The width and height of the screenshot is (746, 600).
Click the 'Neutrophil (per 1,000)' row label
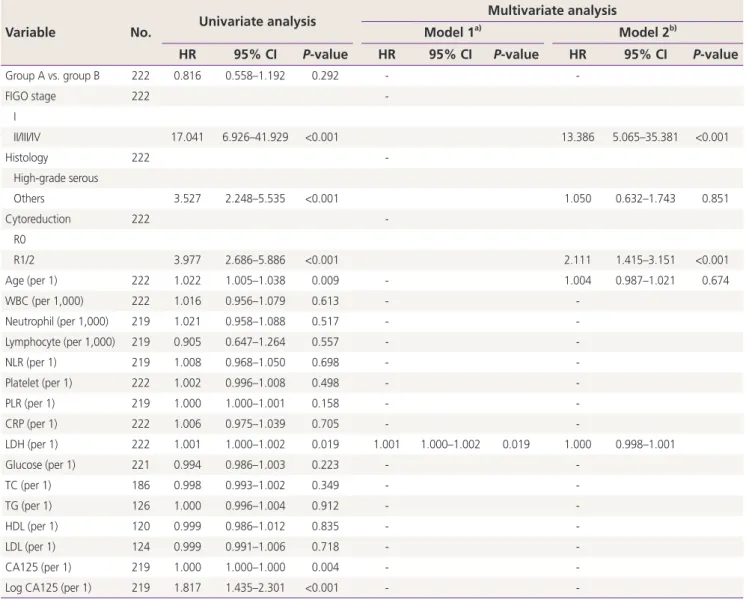pos(57,321)
